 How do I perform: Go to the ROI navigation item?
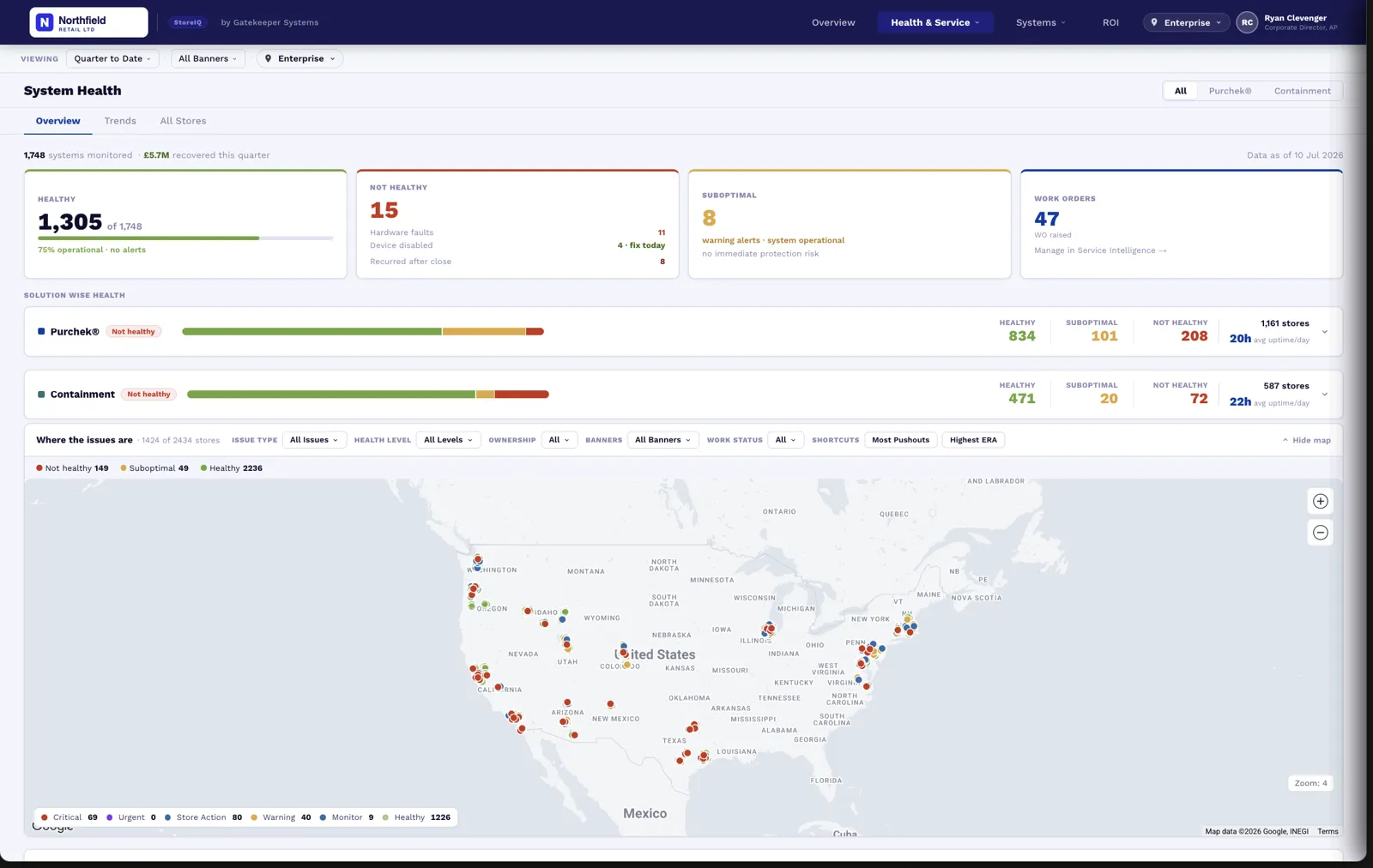(x=1110, y=22)
